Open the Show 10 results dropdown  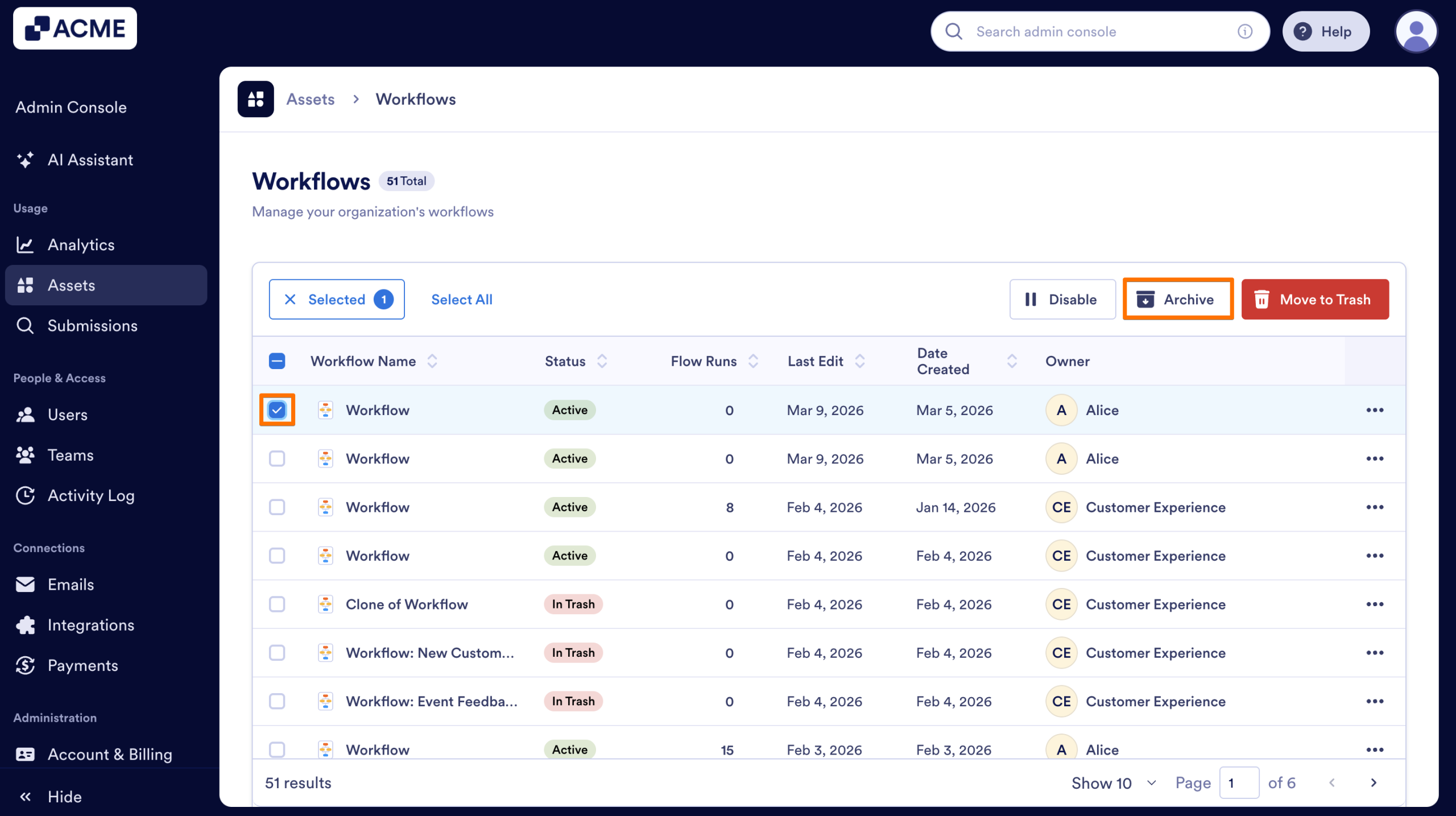[x=1112, y=782]
